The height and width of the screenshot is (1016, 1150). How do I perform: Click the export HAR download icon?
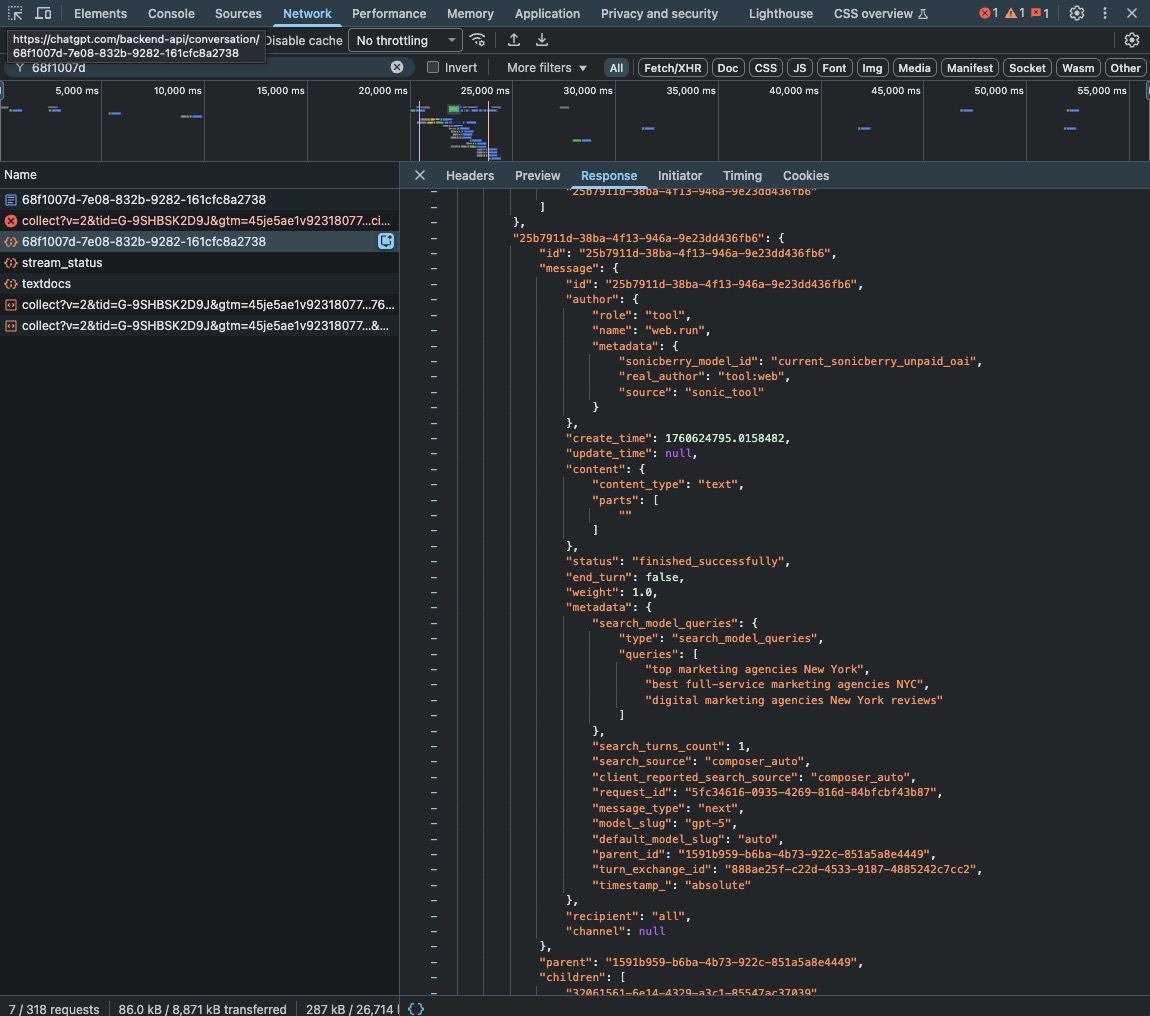(x=541, y=40)
